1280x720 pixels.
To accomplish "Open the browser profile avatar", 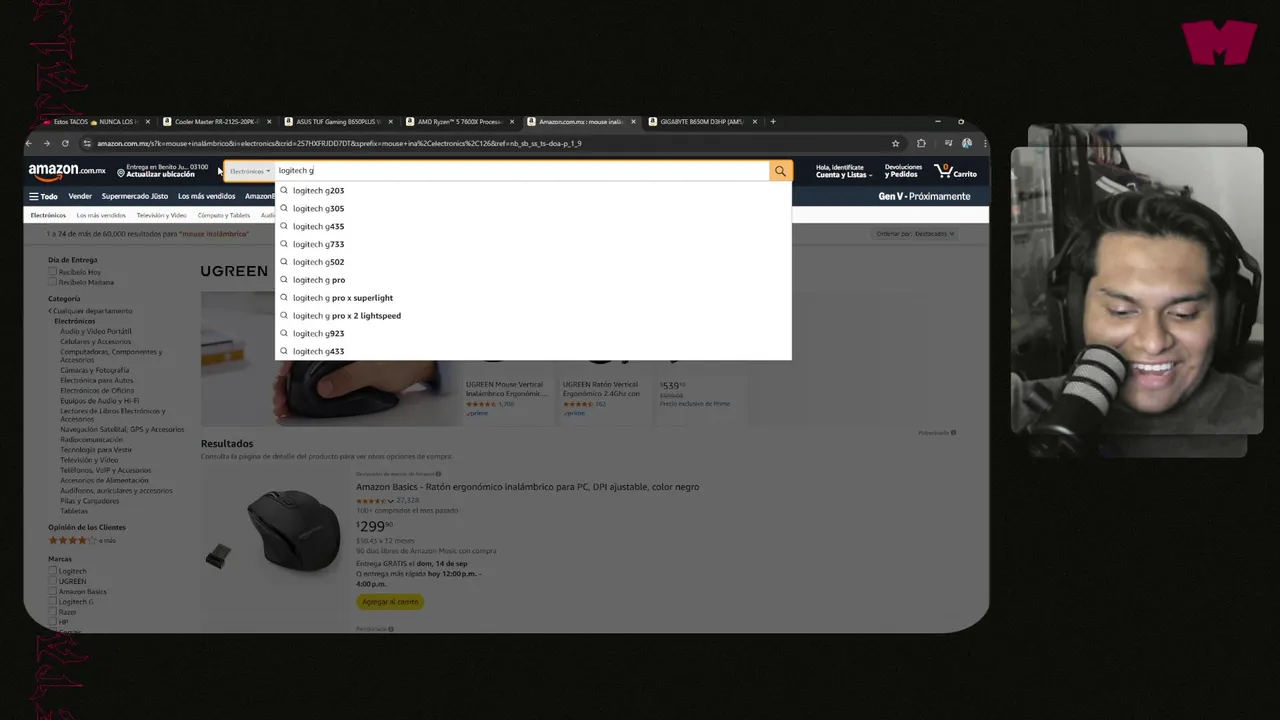I will coord(966,144).
